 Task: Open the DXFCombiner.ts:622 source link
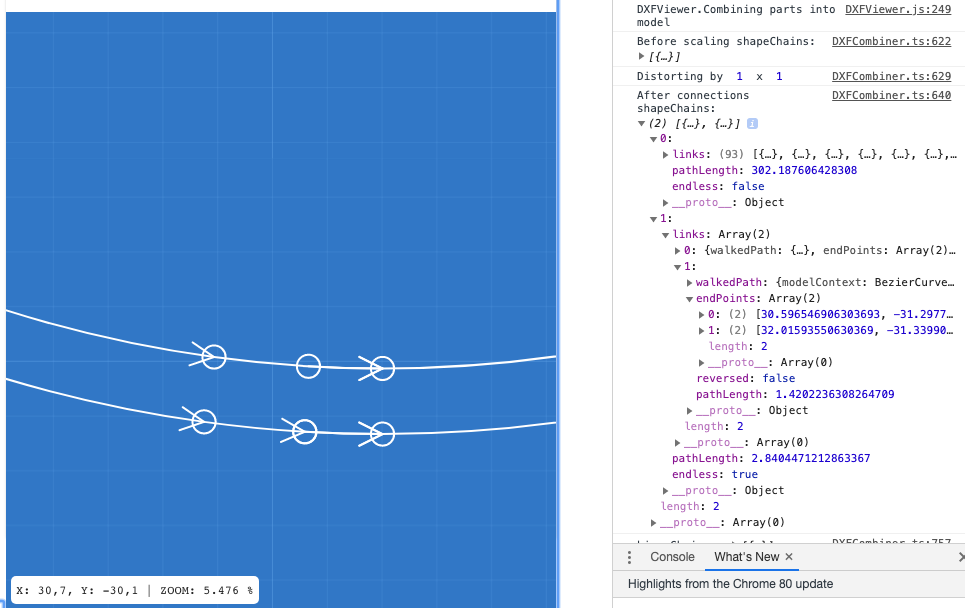891,41
